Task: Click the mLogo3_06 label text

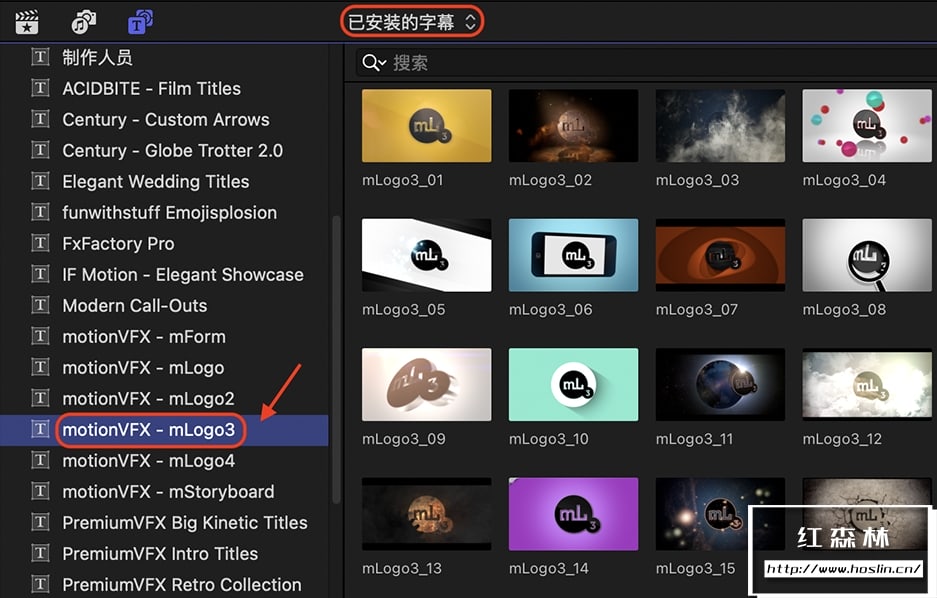Action: (x=550, y=309)
